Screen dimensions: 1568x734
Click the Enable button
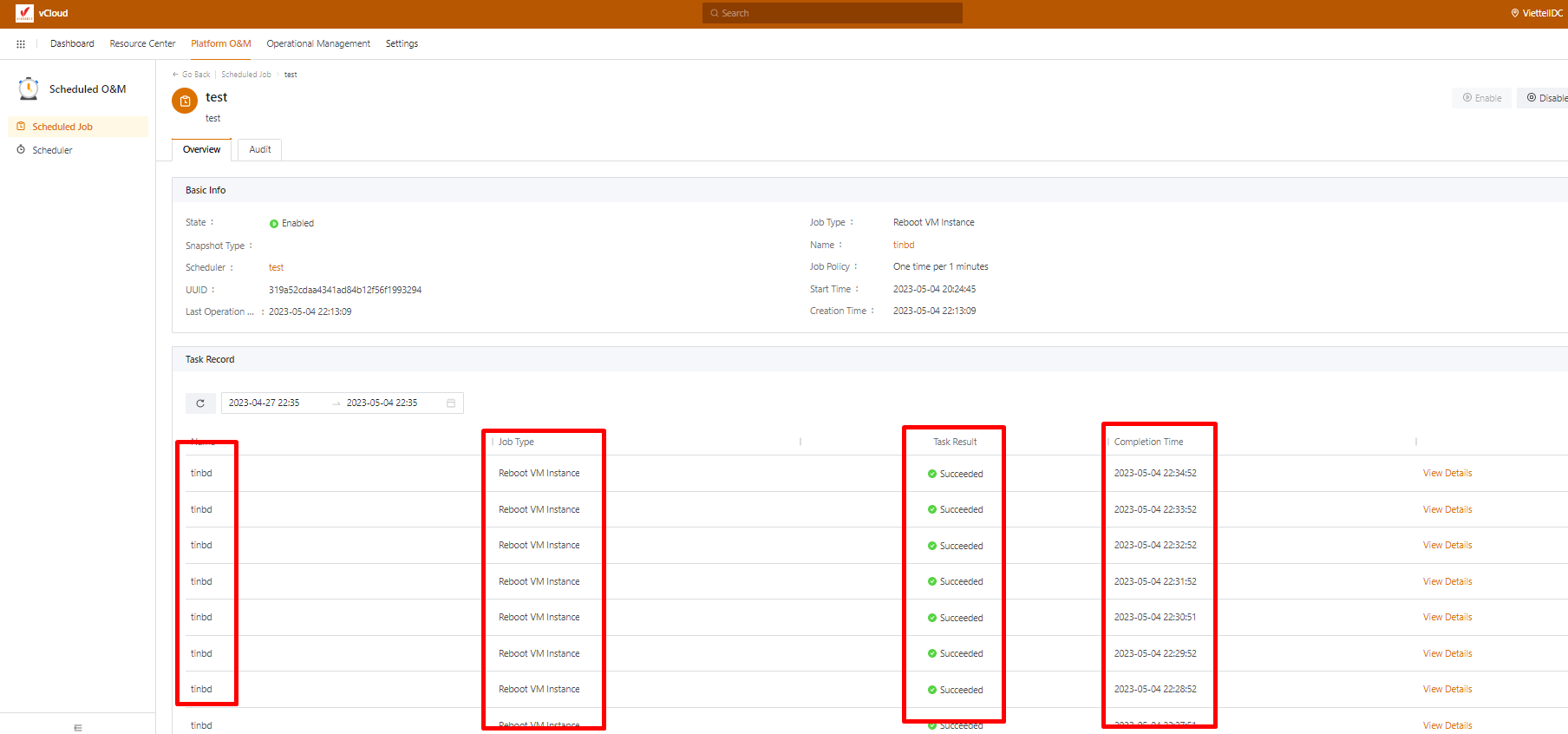(x=1482, y=98)
